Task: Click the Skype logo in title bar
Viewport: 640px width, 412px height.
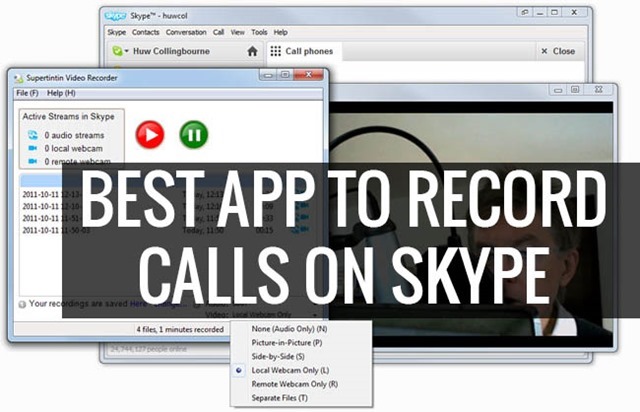Action: click(116, 16)
